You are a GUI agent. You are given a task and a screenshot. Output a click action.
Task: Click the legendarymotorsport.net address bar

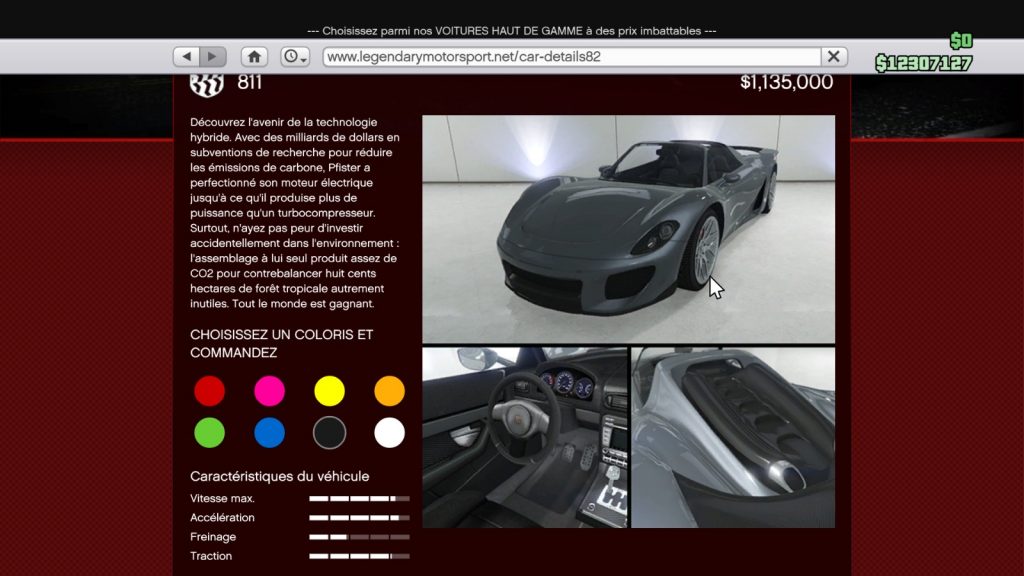(572, 57)
